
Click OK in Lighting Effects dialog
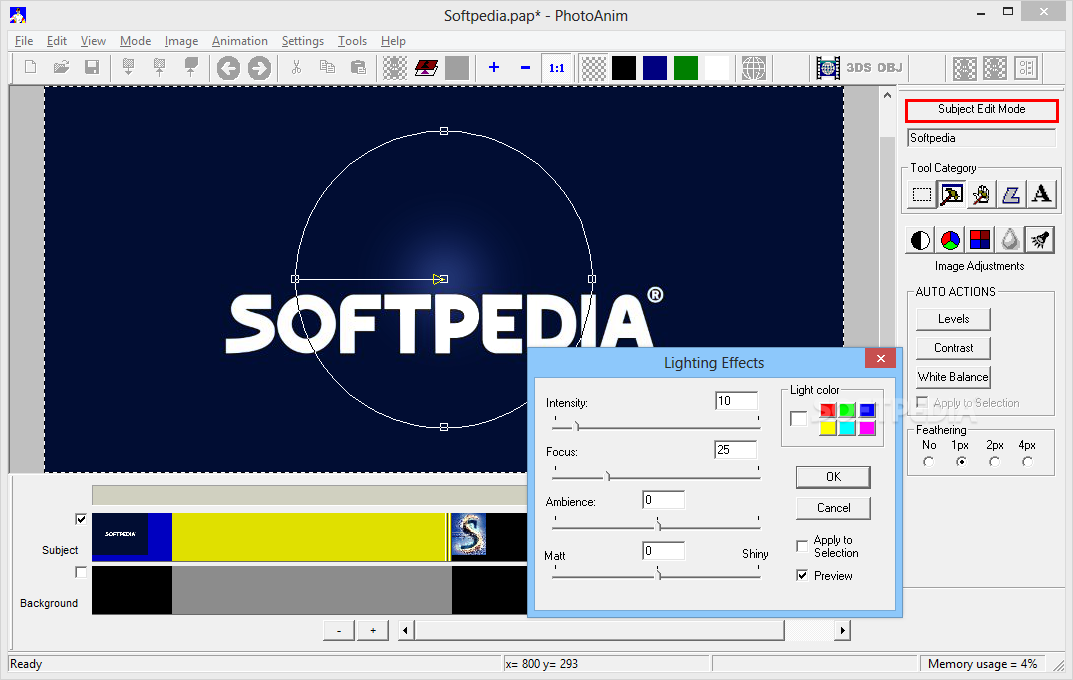833,477
